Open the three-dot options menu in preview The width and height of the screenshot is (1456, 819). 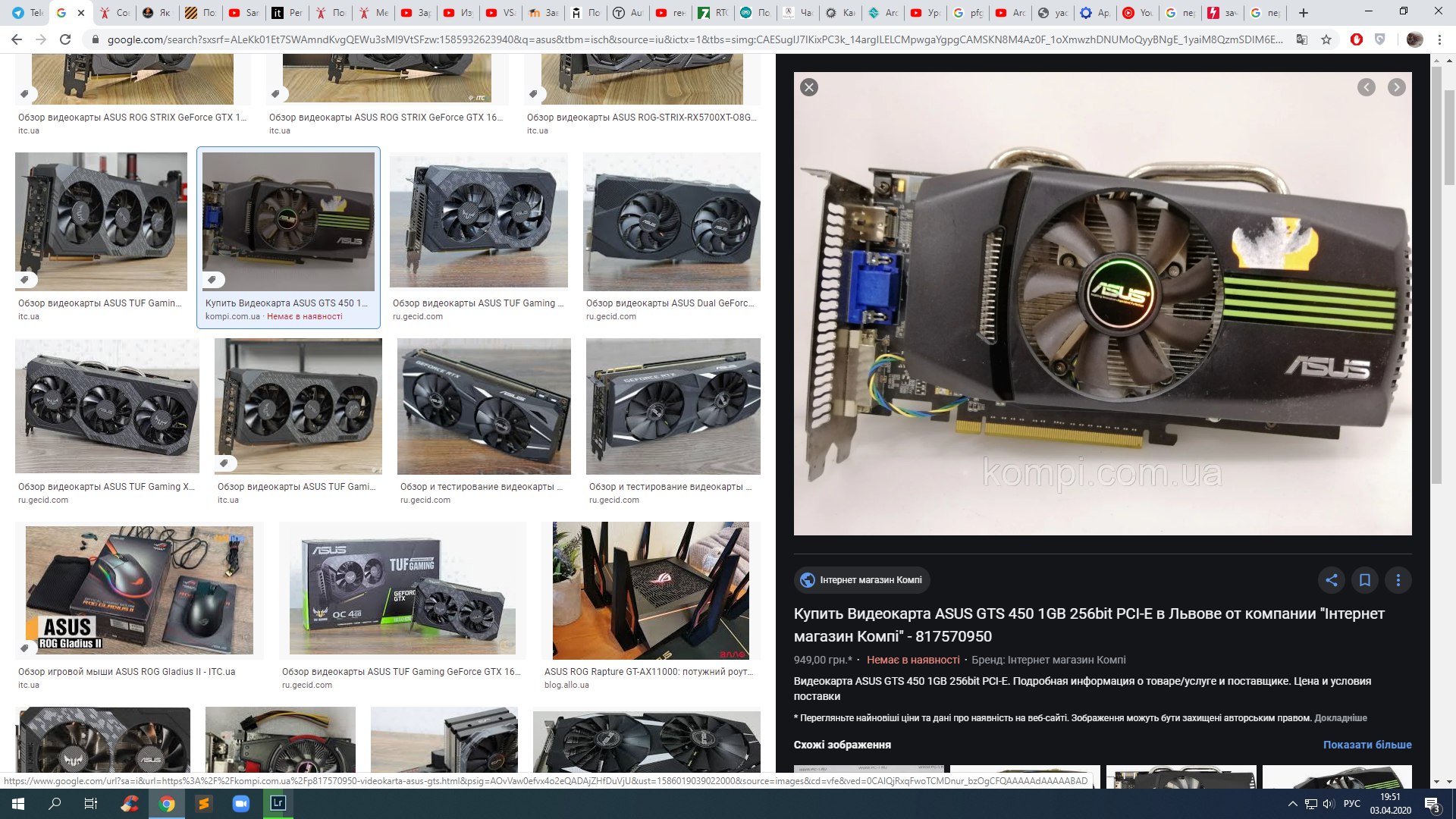1398,580
